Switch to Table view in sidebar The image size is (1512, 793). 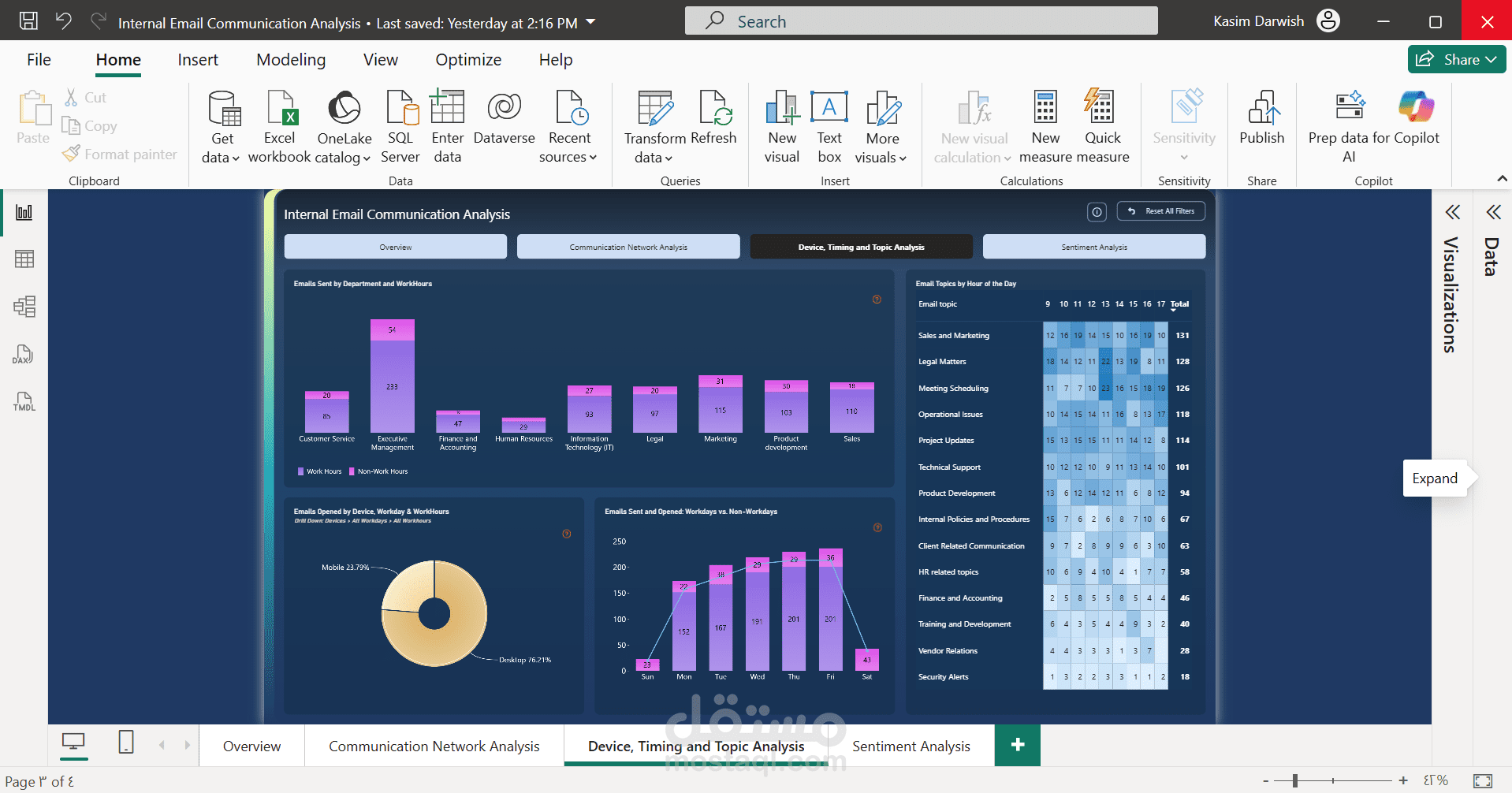coord(24,259)
